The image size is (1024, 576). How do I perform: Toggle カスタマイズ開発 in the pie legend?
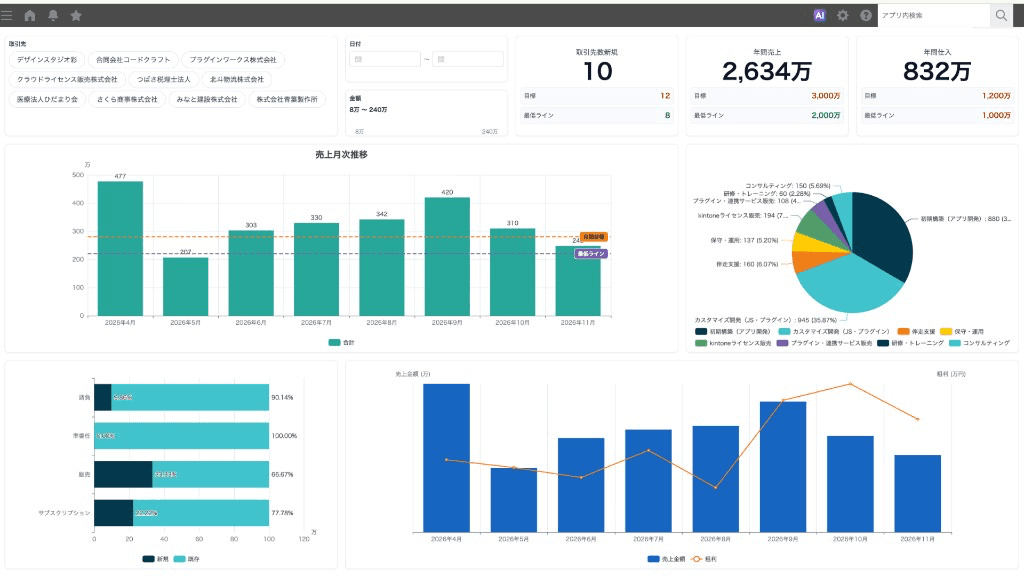[834, 332]
